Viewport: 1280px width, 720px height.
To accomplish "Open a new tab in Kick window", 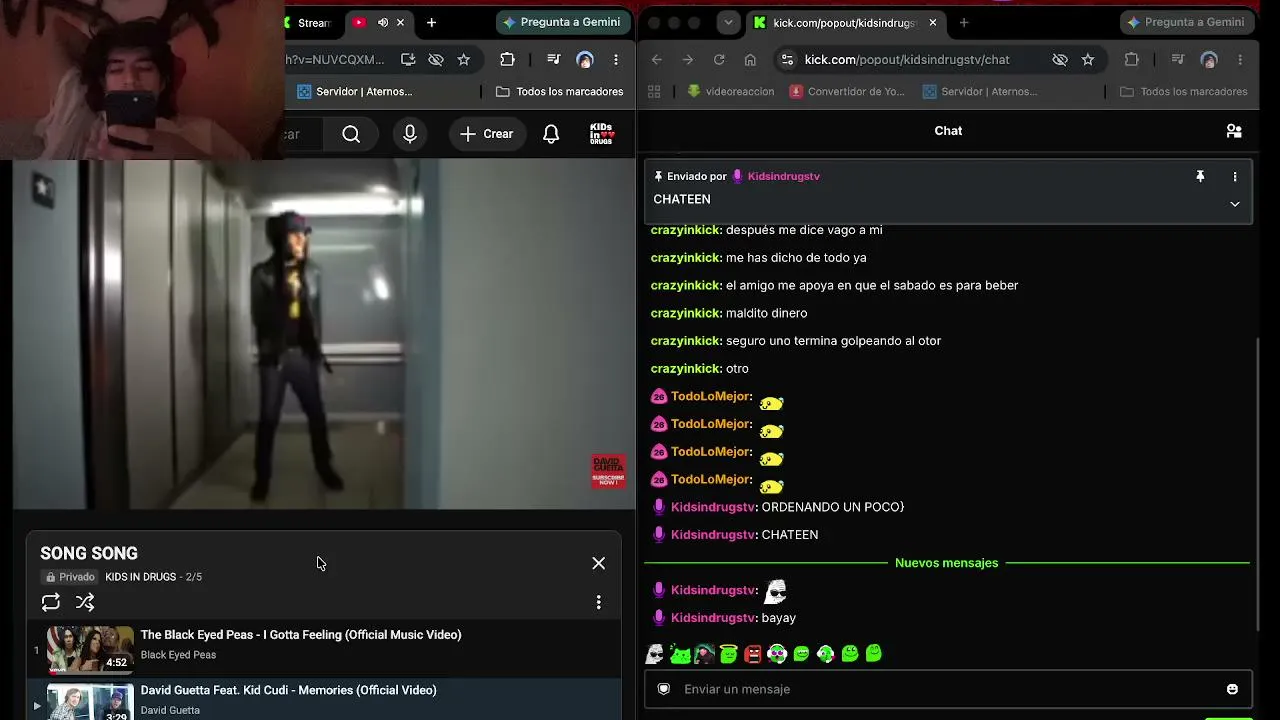I will [x=964, y=22].
